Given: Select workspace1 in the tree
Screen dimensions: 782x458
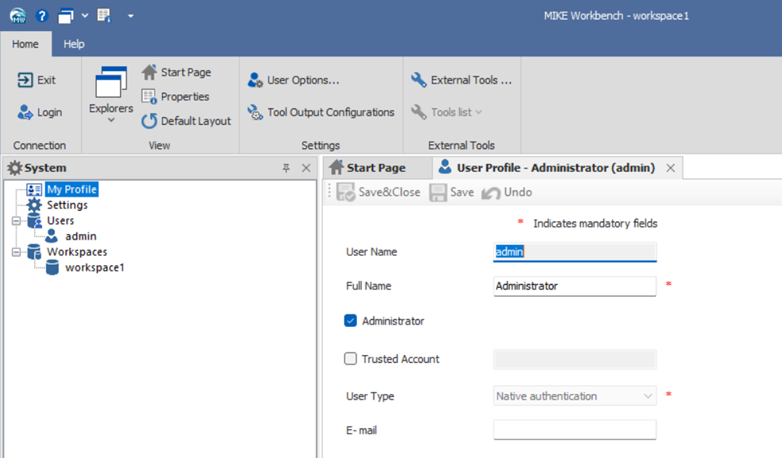Looking at the screenshot, I should coord(95,267).
